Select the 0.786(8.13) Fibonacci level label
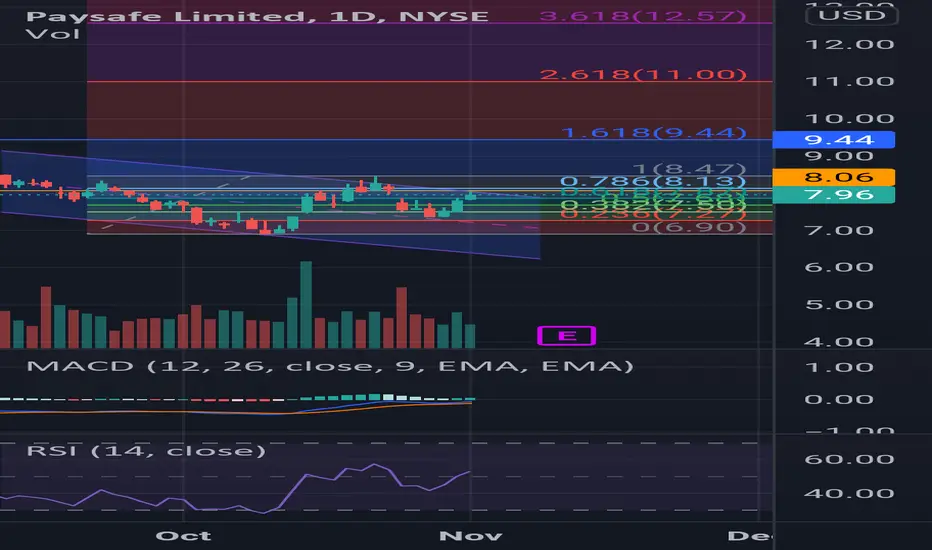Viewport: 932px width, 550px height. [653, 181]
